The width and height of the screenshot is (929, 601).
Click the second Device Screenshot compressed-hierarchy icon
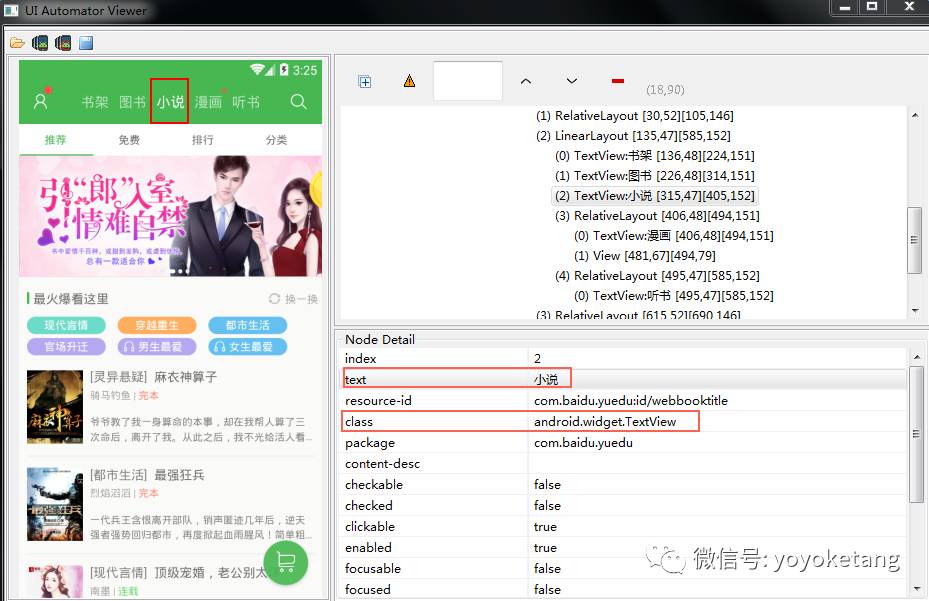click(x=63, y=43)
